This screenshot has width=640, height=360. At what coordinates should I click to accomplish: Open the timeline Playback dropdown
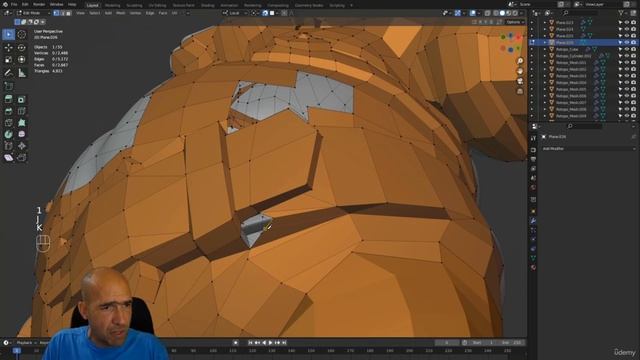pyautogui.click(x=26, y=342)
